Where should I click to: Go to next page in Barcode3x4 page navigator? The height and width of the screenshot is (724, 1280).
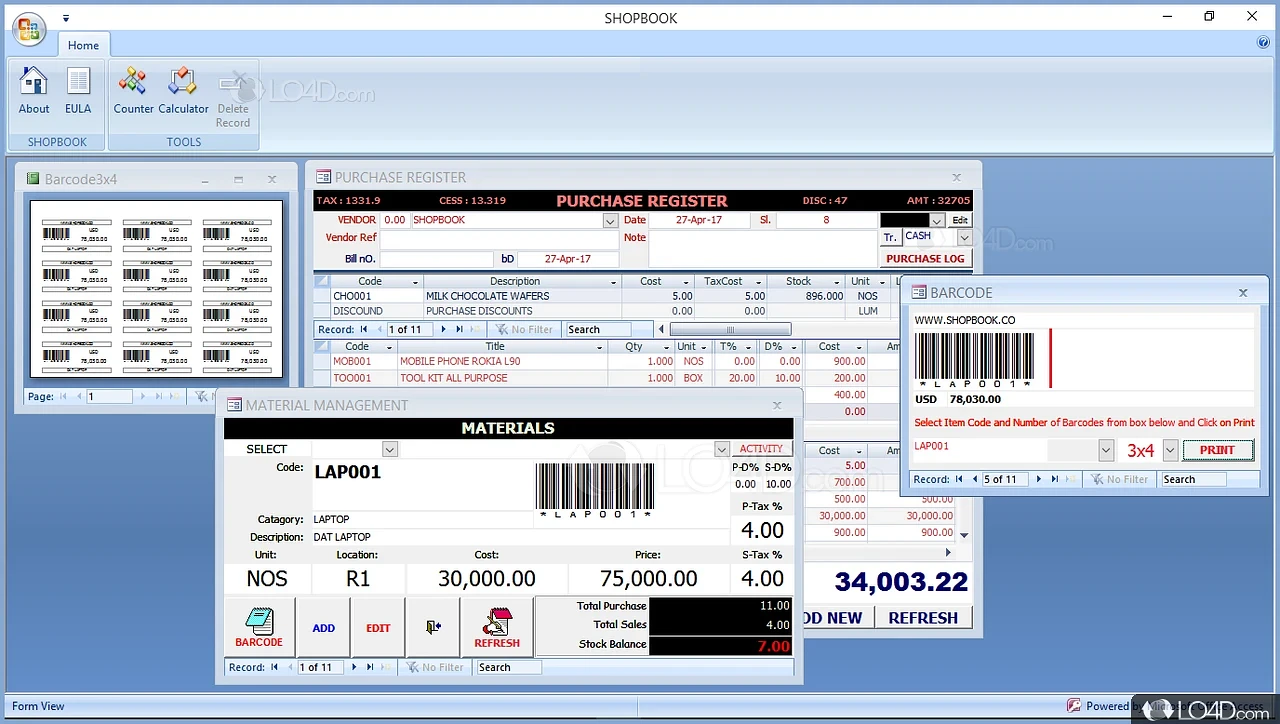[x=143, y=397]
